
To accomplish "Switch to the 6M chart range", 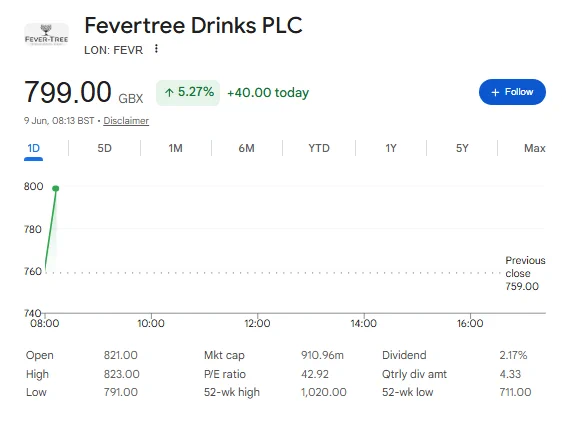I will pos(247,148).
